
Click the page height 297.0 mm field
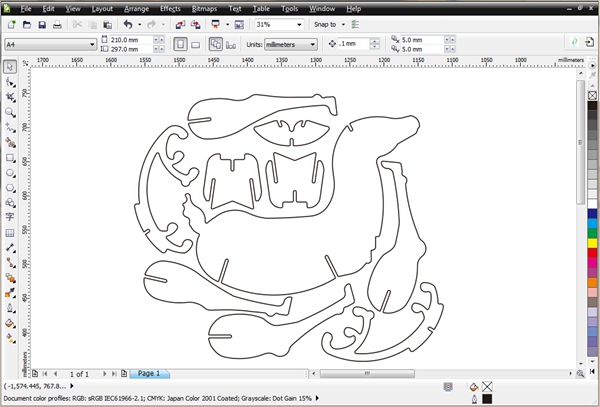coord(131,49)
